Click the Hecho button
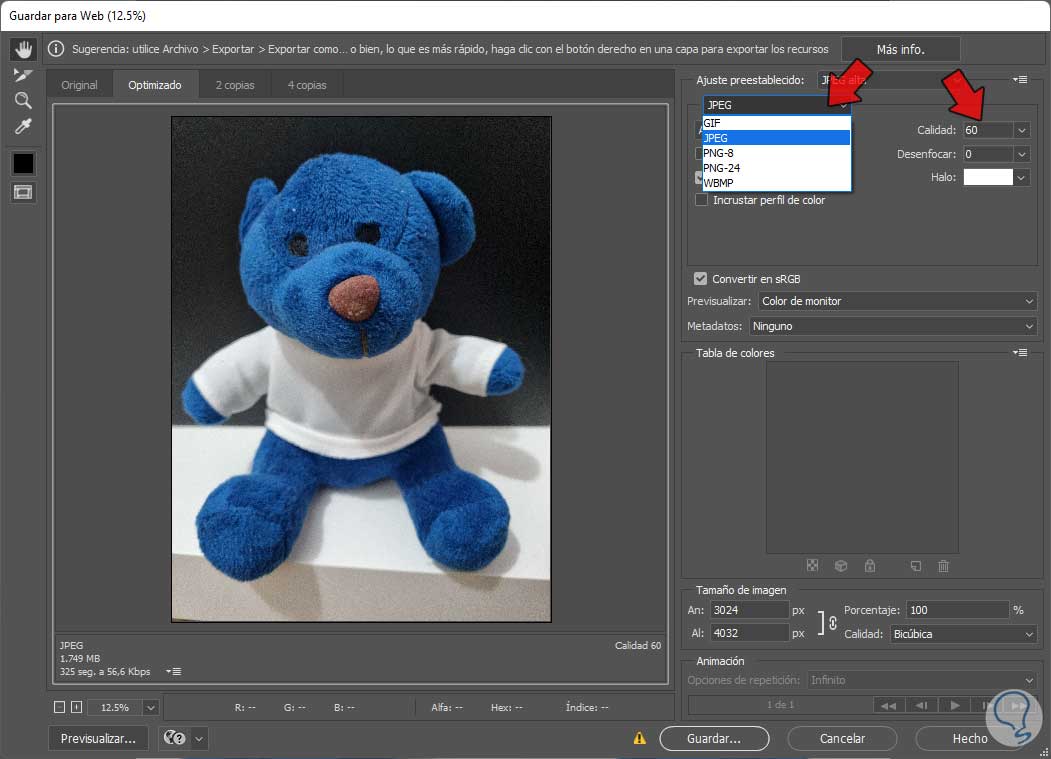 tap(970, 738)
